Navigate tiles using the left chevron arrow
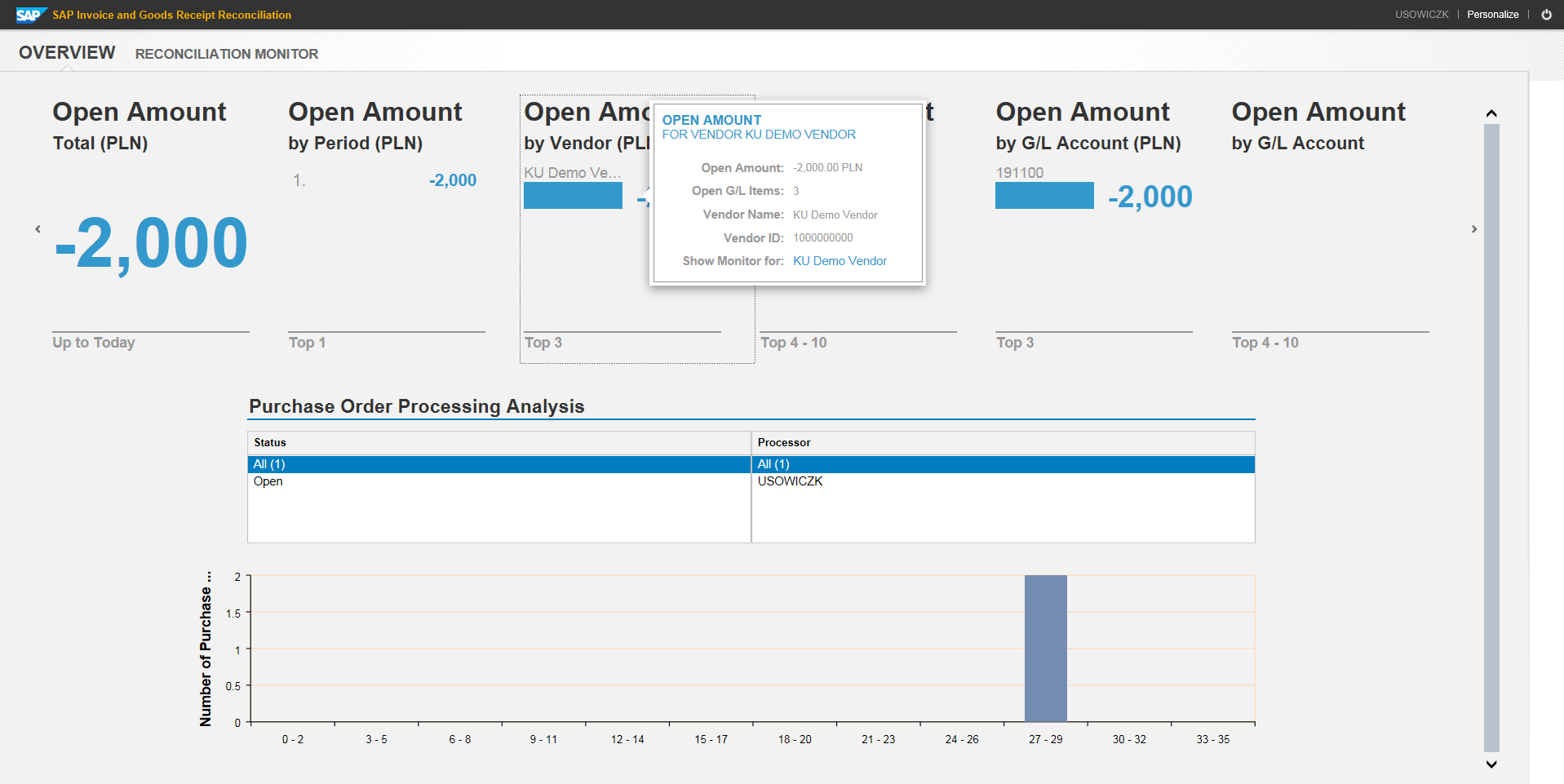This screenshot has height=784, width=1564. coord(38,229)
